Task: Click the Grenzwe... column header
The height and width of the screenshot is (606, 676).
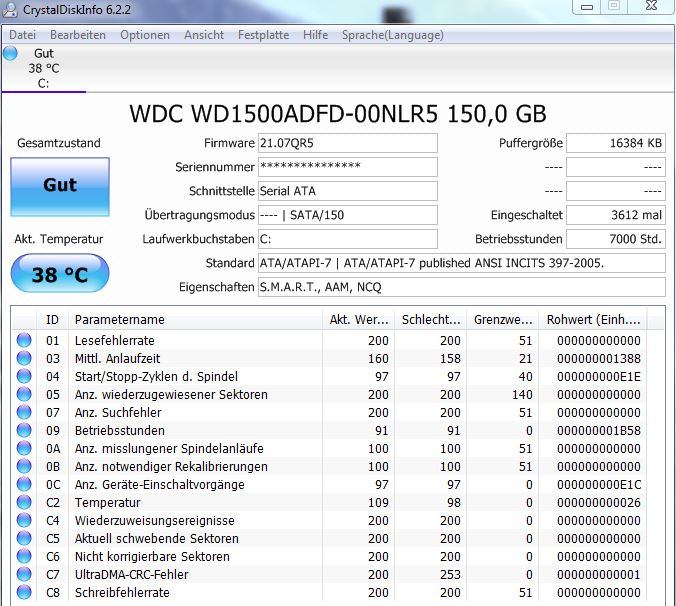Action: pyautogui.click(x=503, y=320)
